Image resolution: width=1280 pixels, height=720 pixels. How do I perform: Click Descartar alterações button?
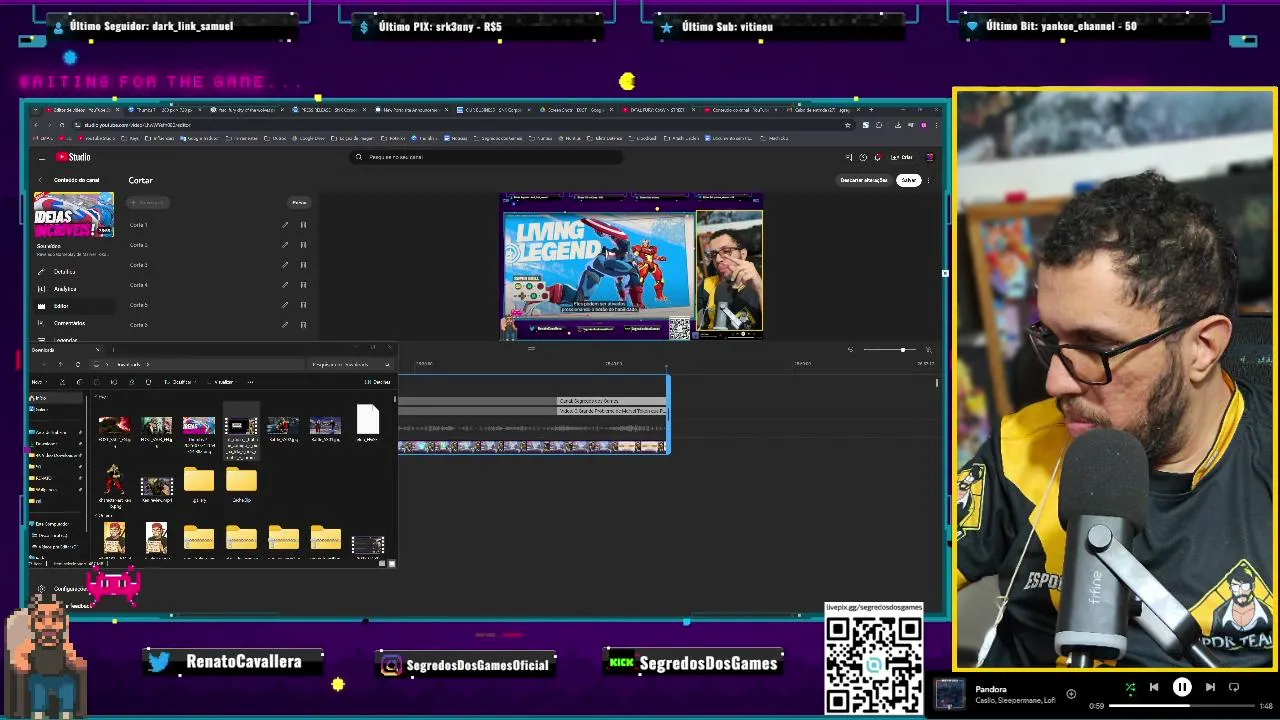863,180
